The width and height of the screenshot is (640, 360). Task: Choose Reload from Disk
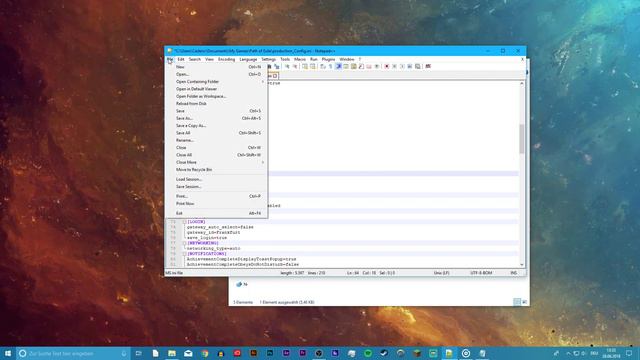[x=216, y=104]
